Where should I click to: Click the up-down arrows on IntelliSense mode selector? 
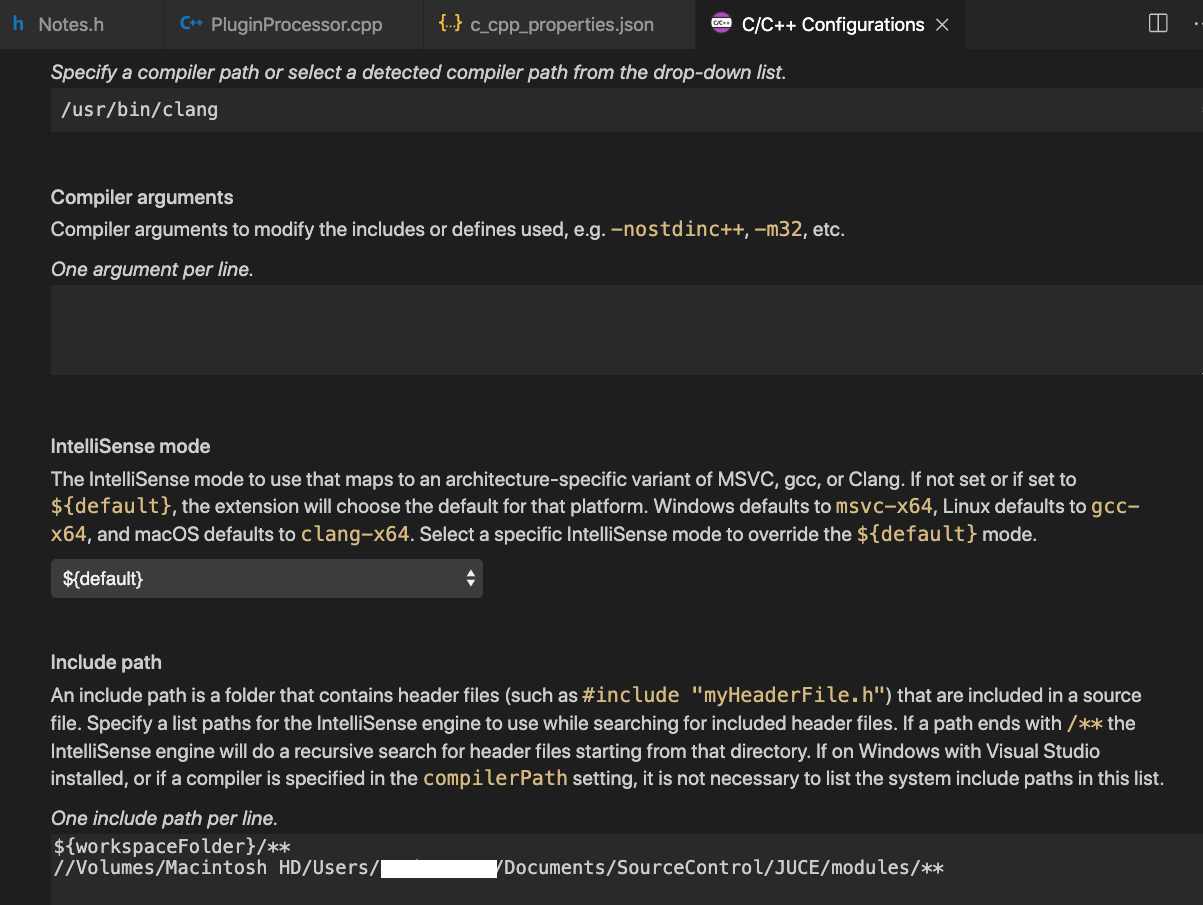(471, 578)
